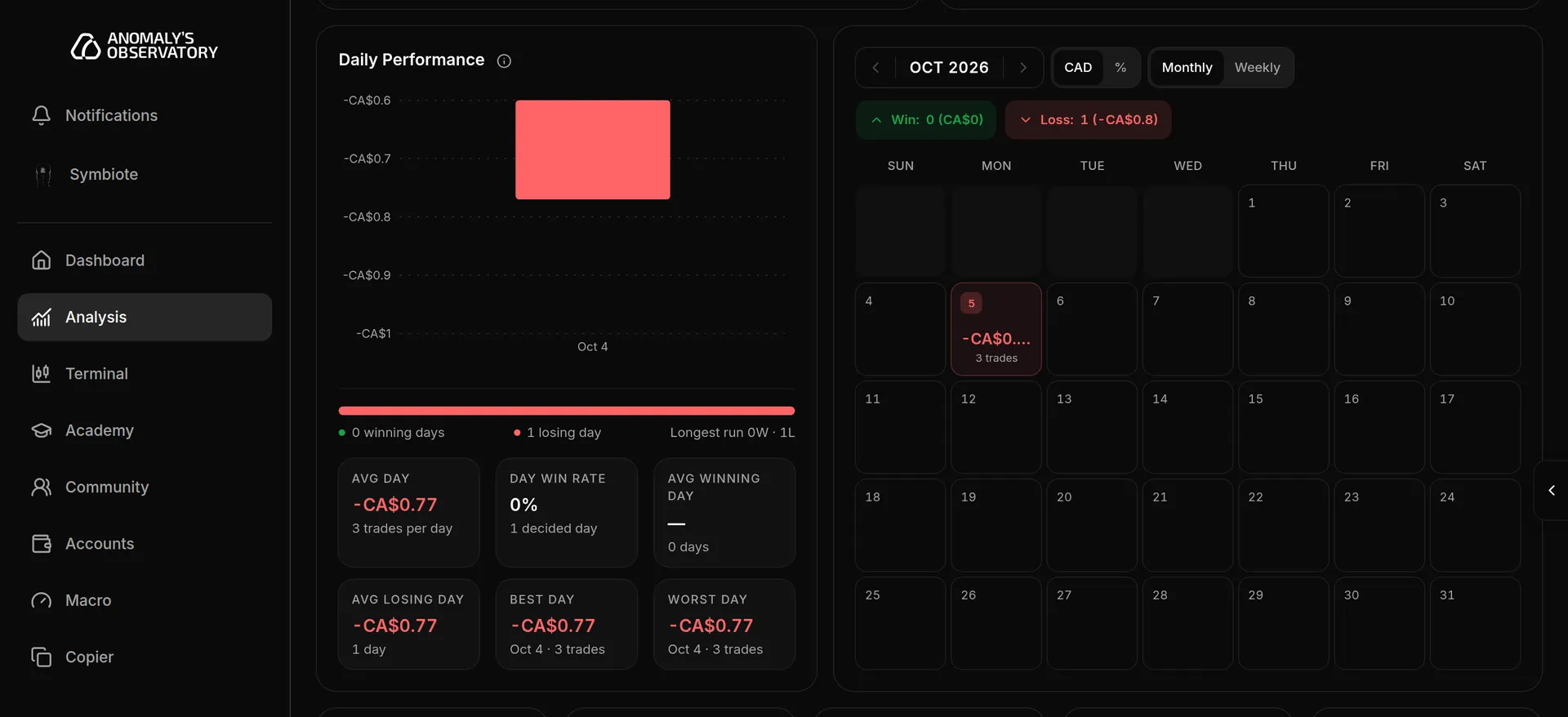Click the OCT 2026 month label
The height and width of the screenshot is (717, 1568).
(x=949, y=68)
